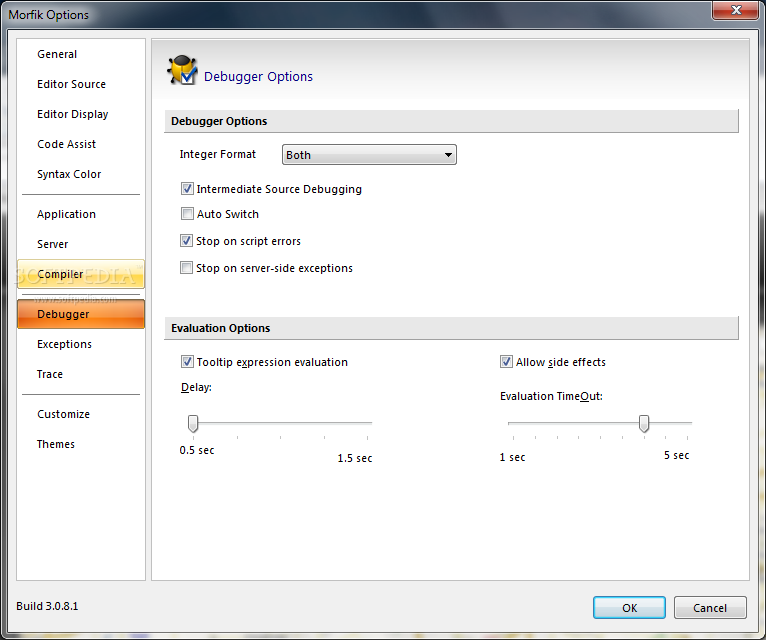Select the Debugger category

point(81,314)
